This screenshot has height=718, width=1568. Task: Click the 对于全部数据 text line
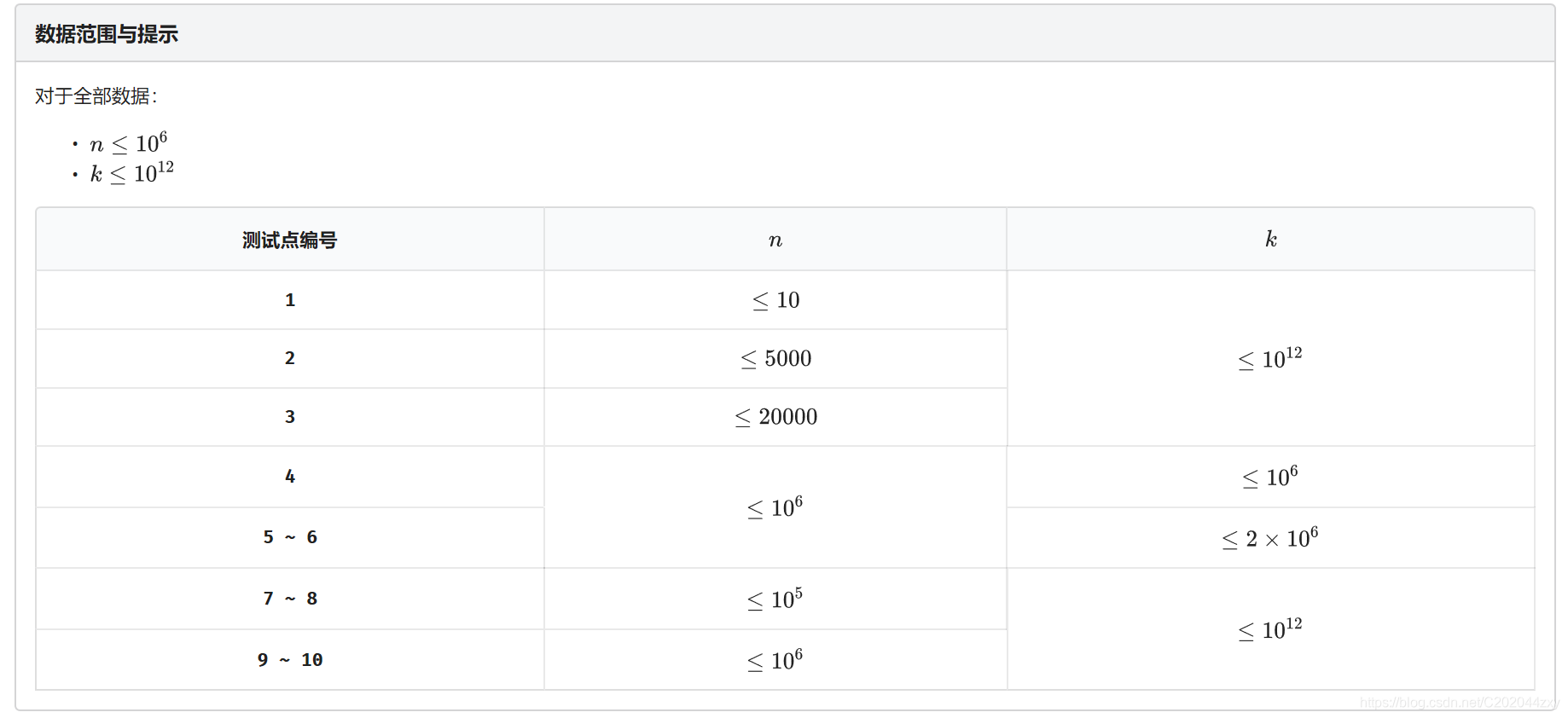tap(96, 96)
